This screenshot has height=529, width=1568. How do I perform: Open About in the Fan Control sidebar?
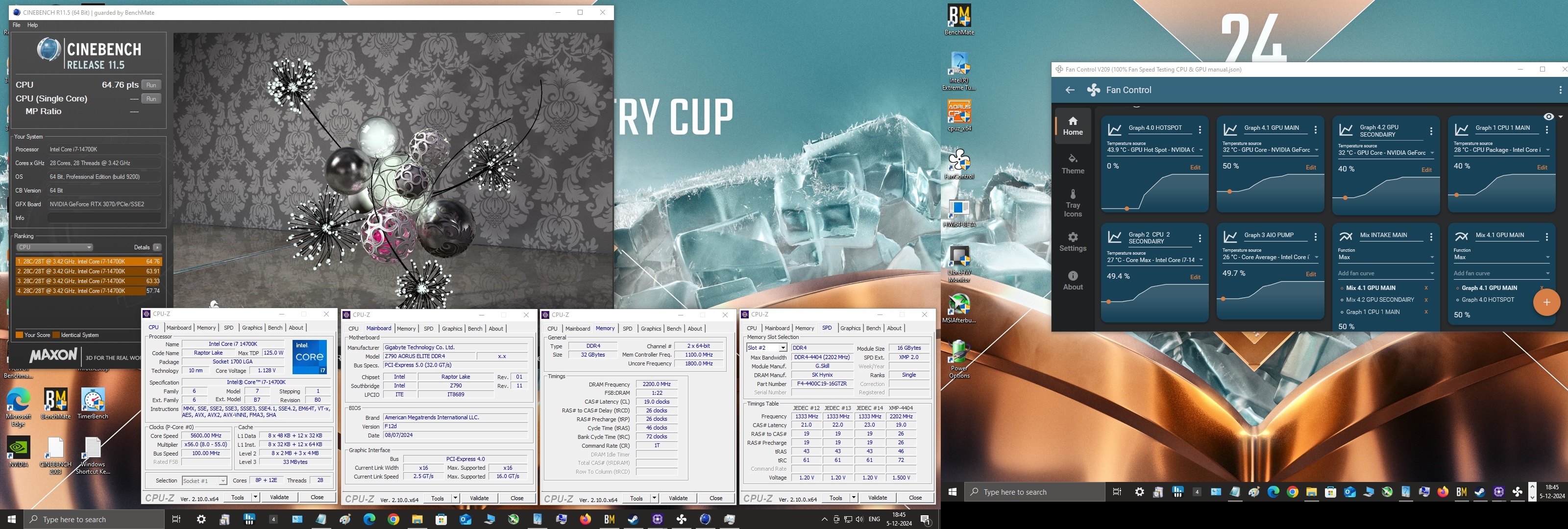coord(1073,280)
